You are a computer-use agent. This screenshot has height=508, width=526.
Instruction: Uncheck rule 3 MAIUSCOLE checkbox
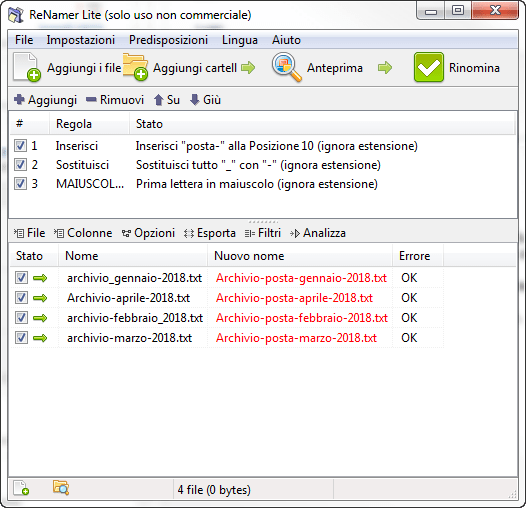pyautogui.click(x=20, y=184)
